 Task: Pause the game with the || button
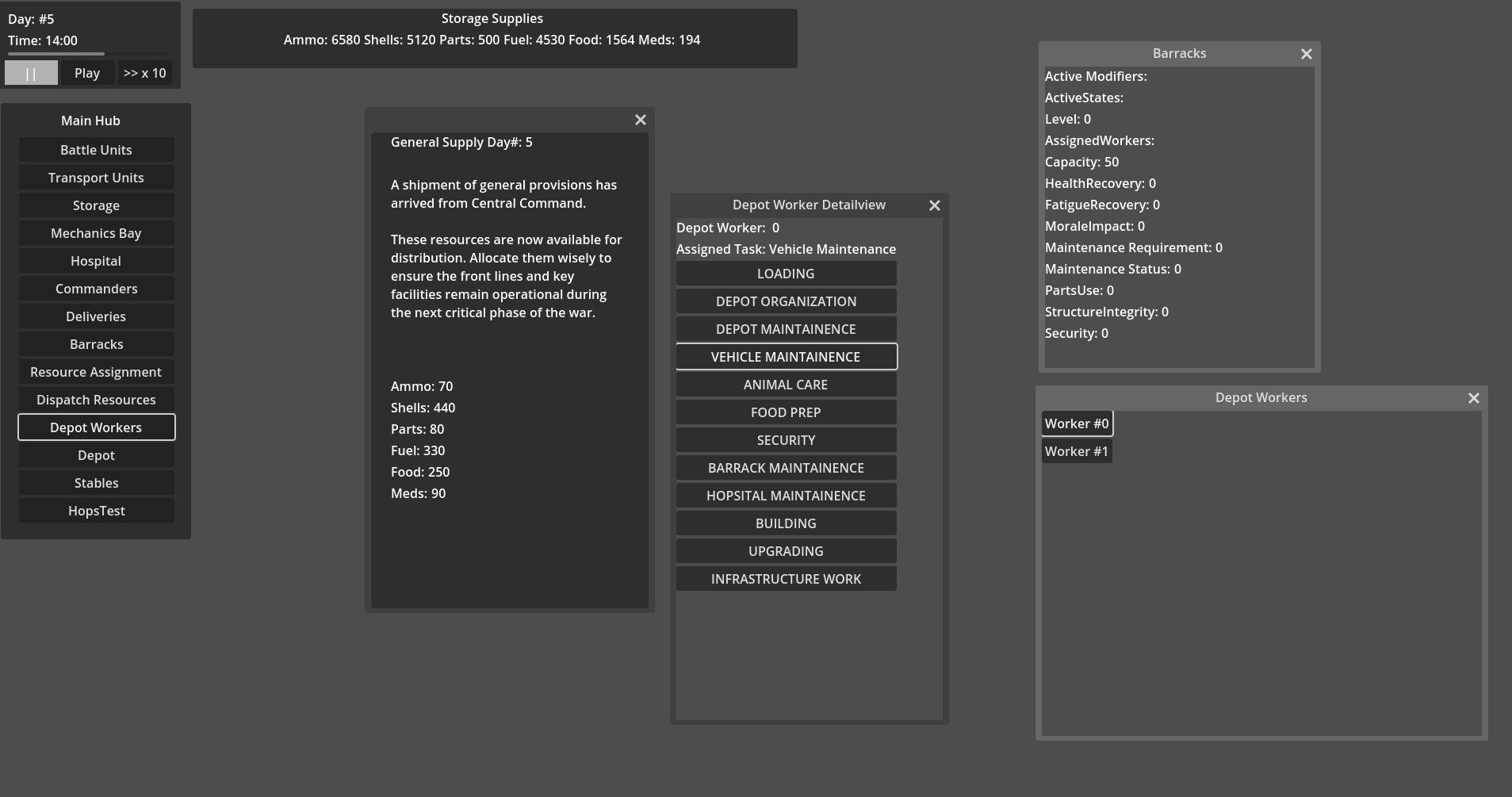tap(31, 73)
